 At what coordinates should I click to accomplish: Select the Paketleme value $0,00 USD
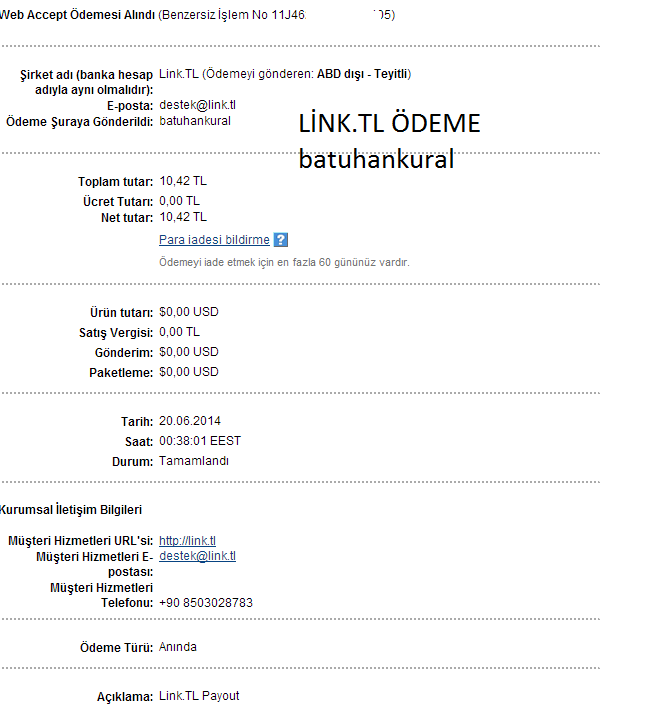pyautogui.click(x=189, y=372)
